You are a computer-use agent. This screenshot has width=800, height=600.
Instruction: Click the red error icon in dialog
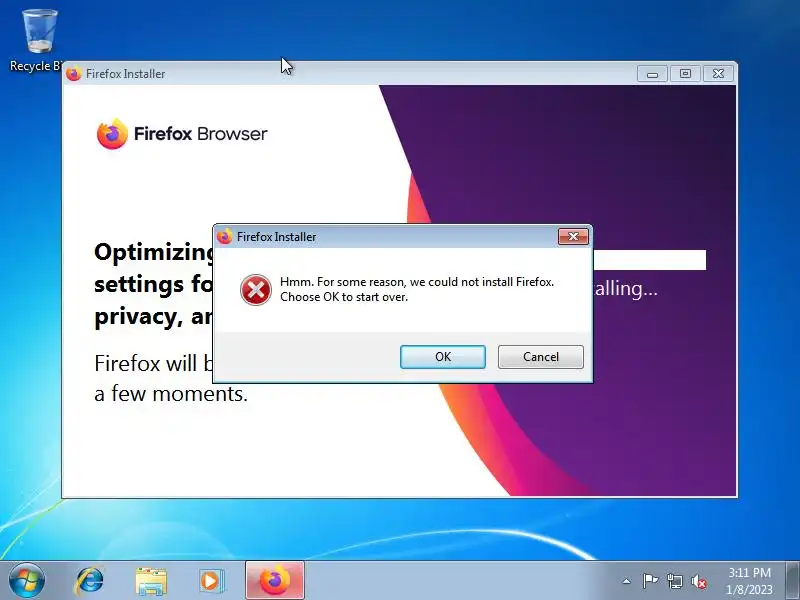[x=256, y=290]
